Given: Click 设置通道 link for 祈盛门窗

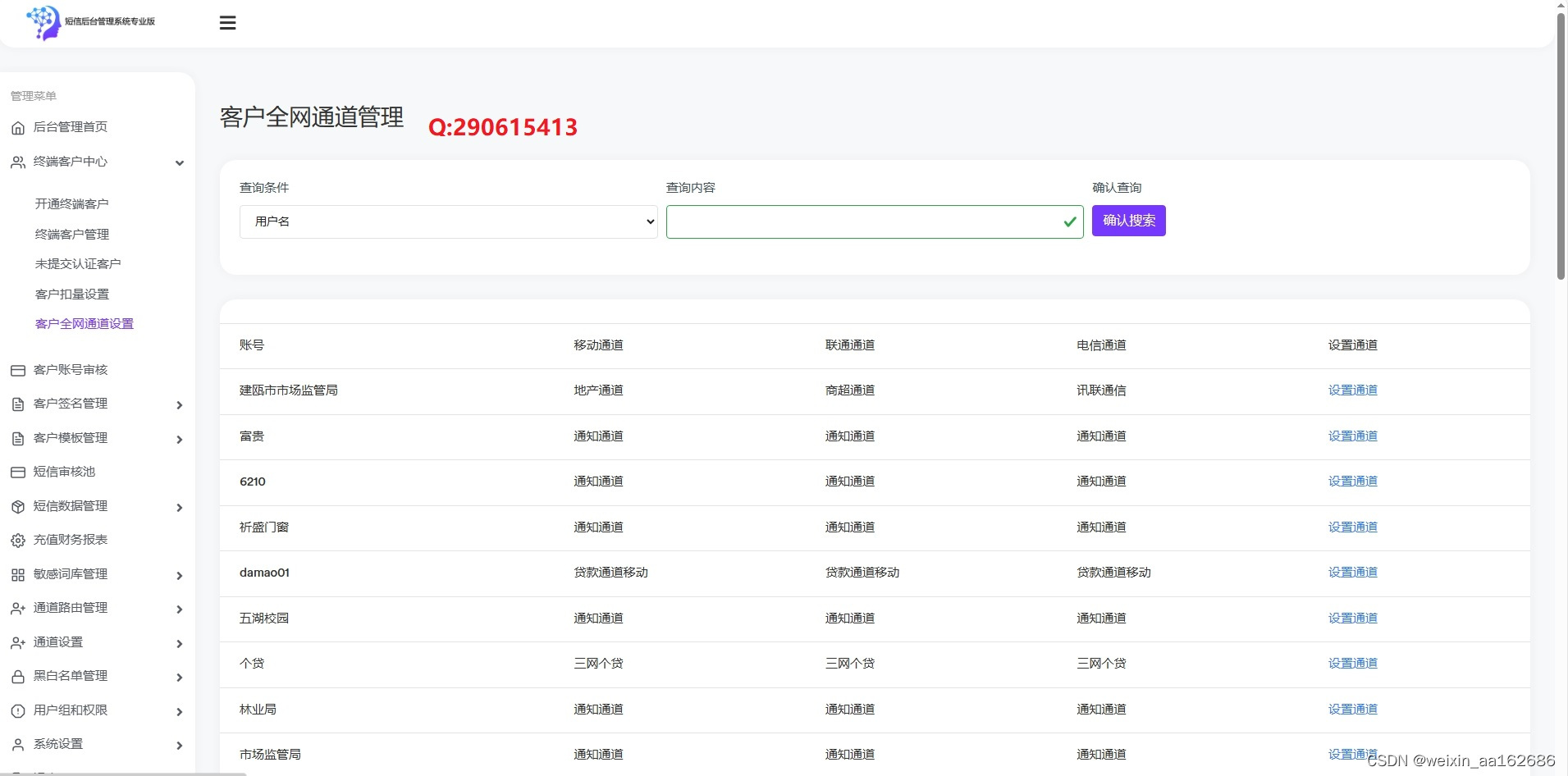Looking at the screenshot, I should click(x=1353, y=527).
